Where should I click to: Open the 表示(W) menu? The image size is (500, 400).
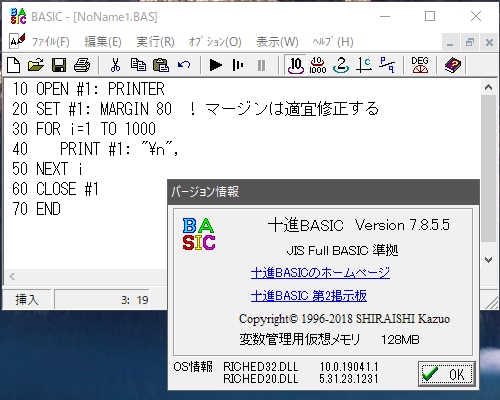277,42
